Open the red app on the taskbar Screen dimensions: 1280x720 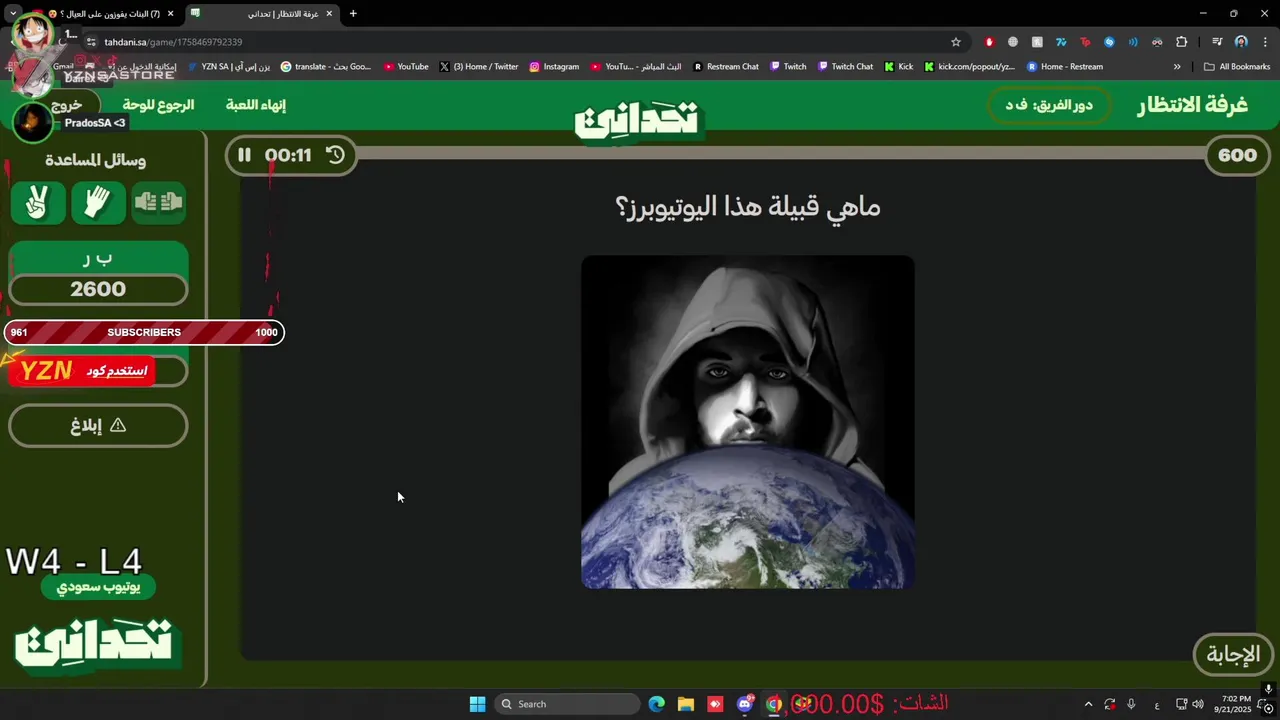[x=715, y=704]
